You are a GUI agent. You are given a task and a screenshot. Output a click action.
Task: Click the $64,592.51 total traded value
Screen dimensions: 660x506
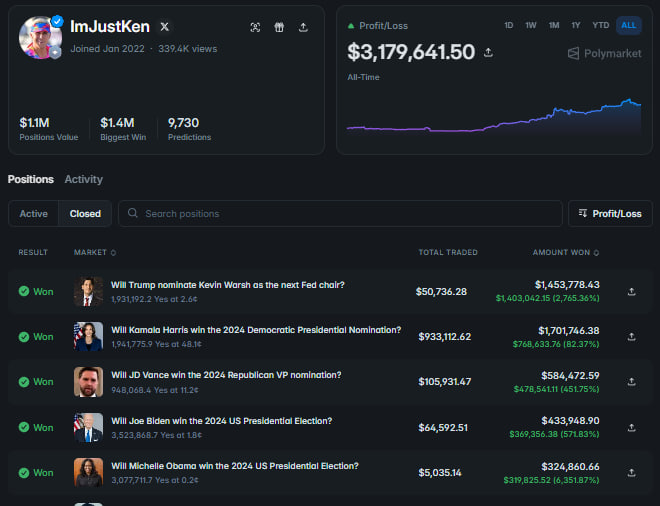click(x=443, y=427)
